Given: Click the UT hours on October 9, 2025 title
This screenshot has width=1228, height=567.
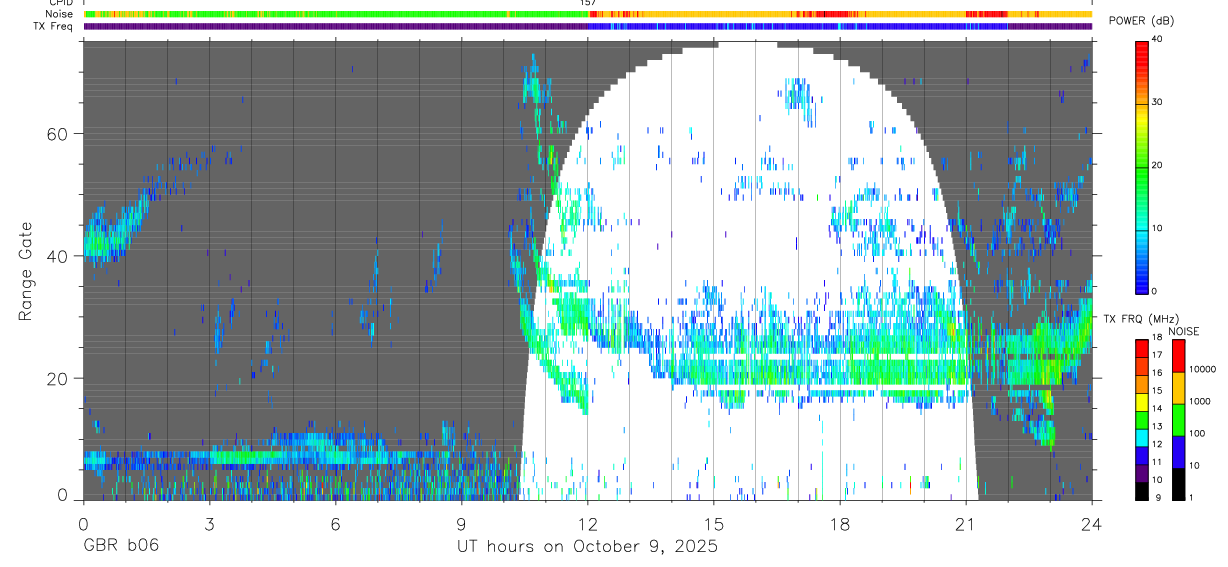Looking at the screenshot, I should pos(588,547).
